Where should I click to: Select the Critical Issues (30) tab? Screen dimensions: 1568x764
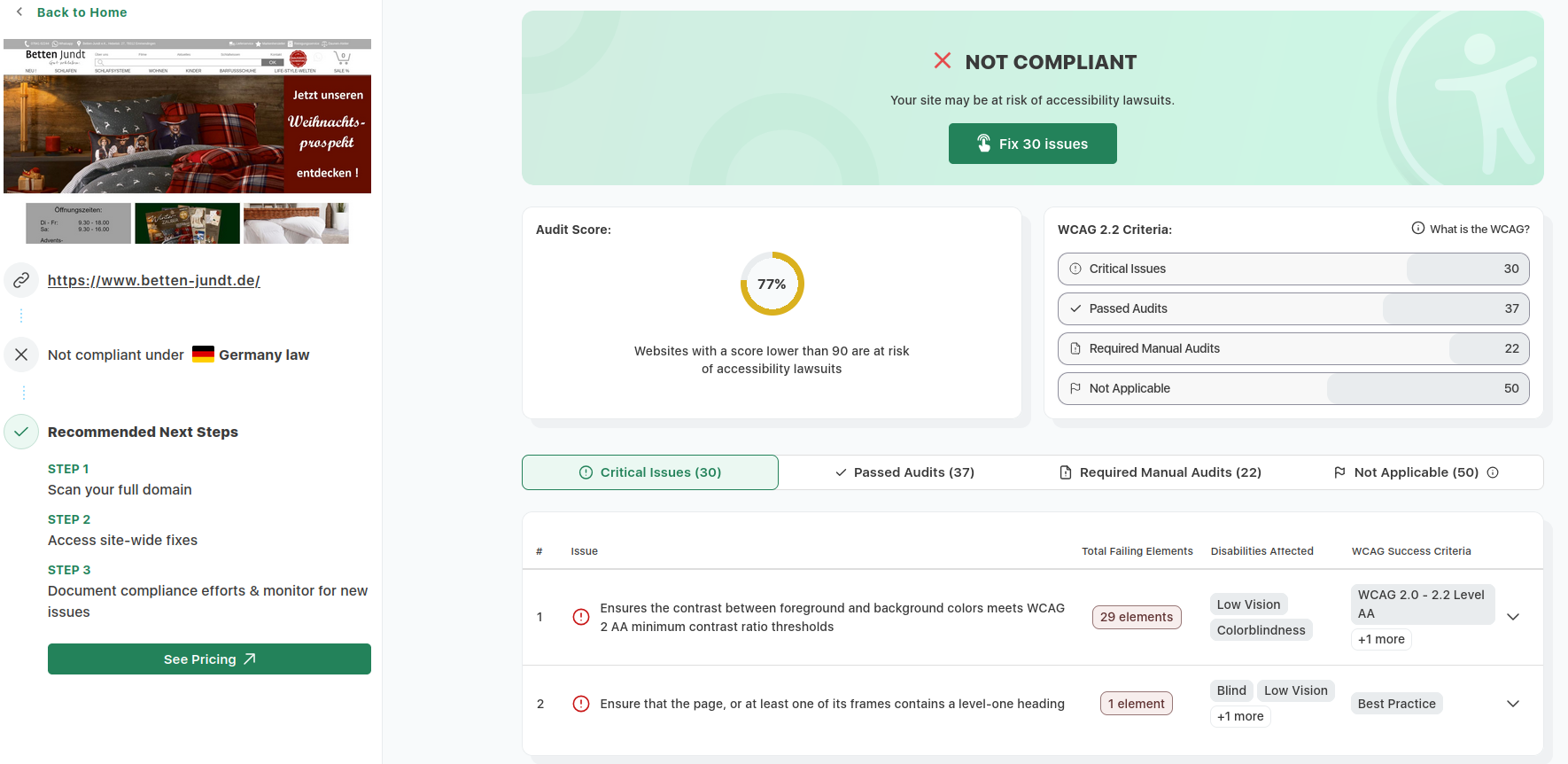tap(650, 472)
